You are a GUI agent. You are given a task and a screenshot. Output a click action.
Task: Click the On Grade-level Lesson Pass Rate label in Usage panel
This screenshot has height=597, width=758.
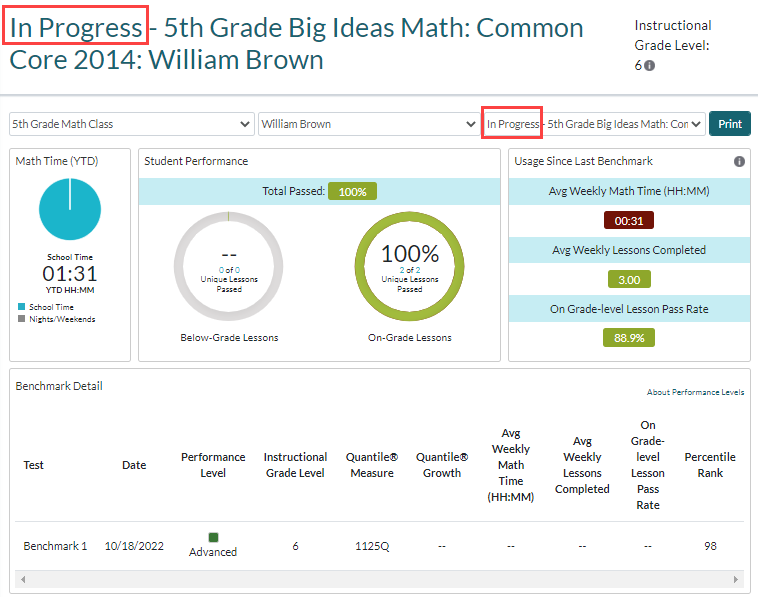point(629,309)
